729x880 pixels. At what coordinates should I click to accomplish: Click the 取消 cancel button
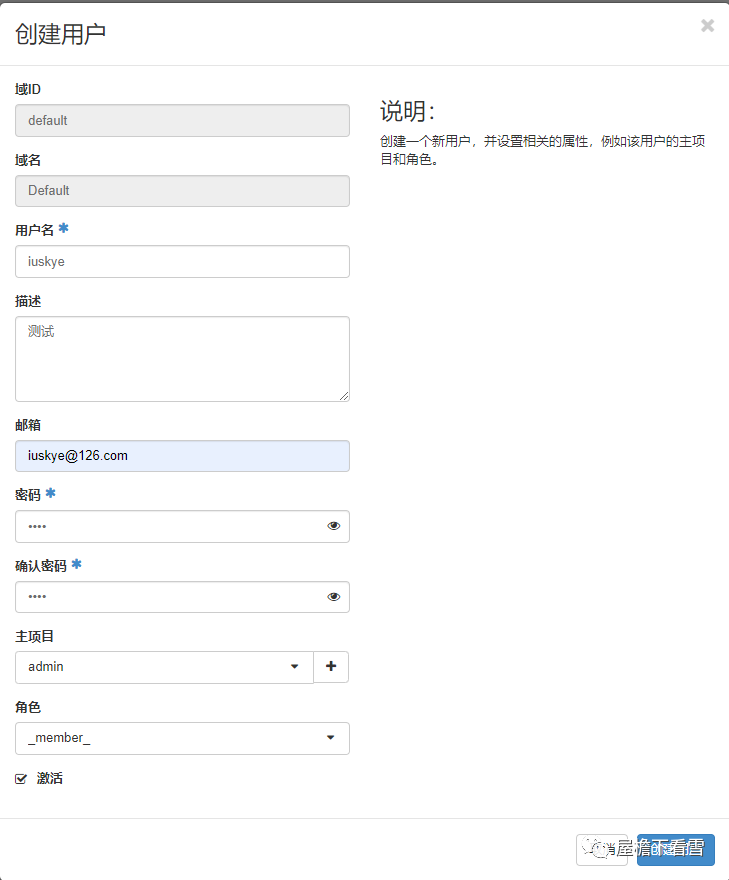point(602,850)
